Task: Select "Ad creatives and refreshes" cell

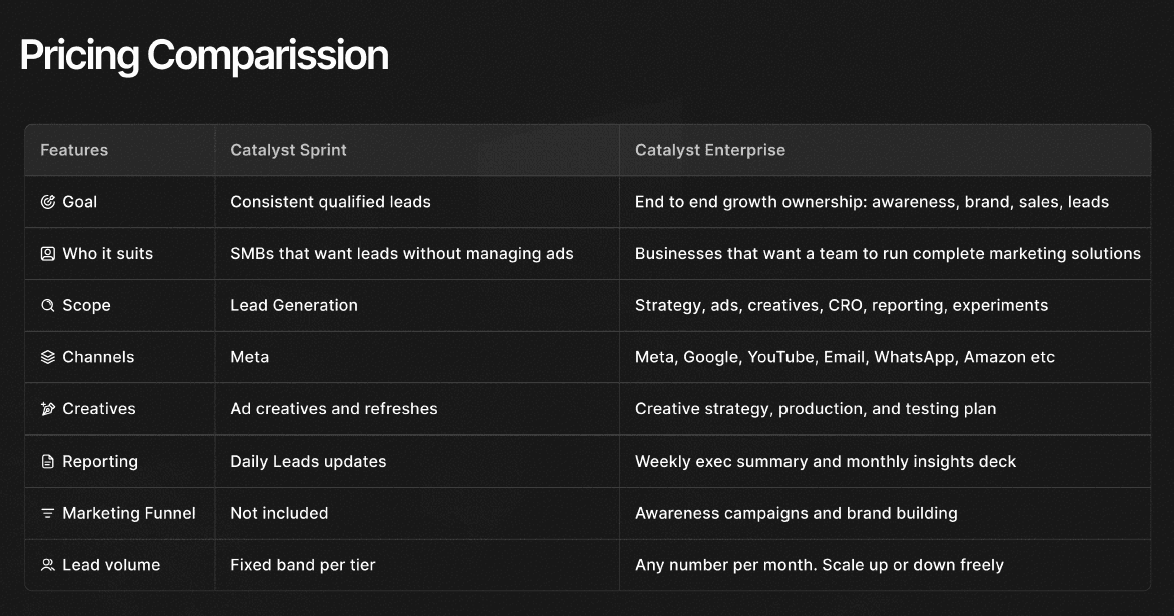Action: click(x=333, y=408)
